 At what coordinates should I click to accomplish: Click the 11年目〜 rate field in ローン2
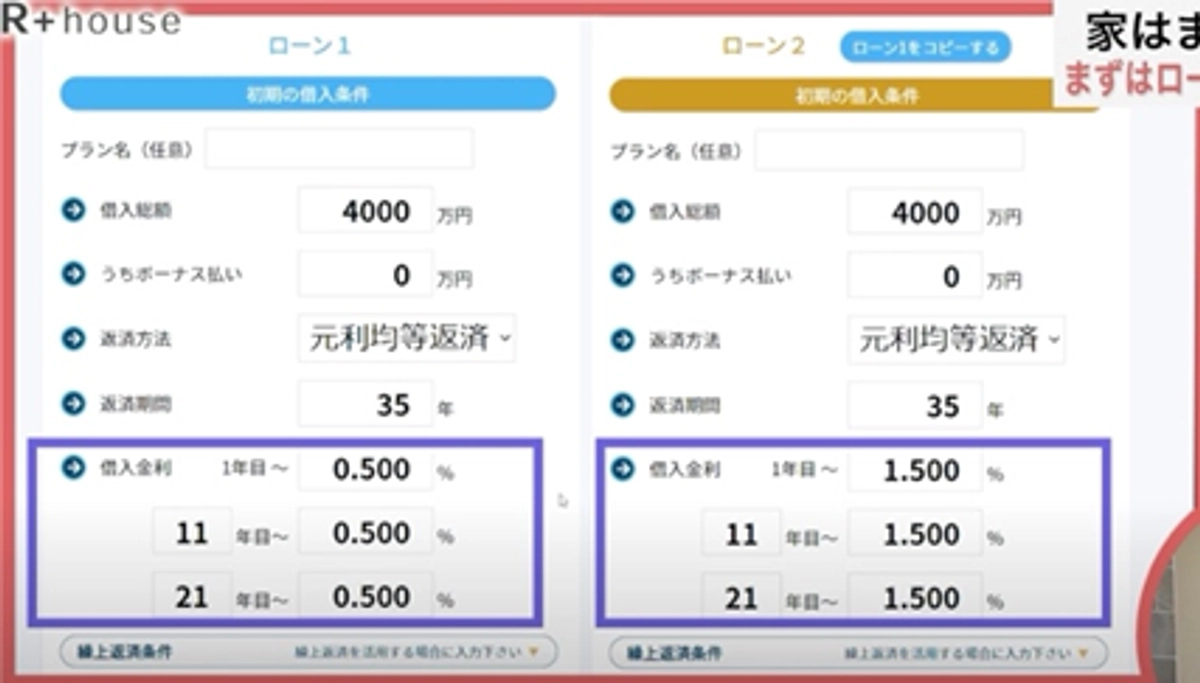[915, 534]
